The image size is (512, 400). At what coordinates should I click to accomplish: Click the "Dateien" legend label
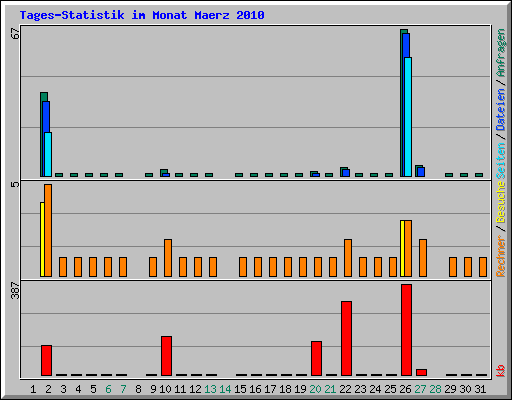tap(501, 109)
